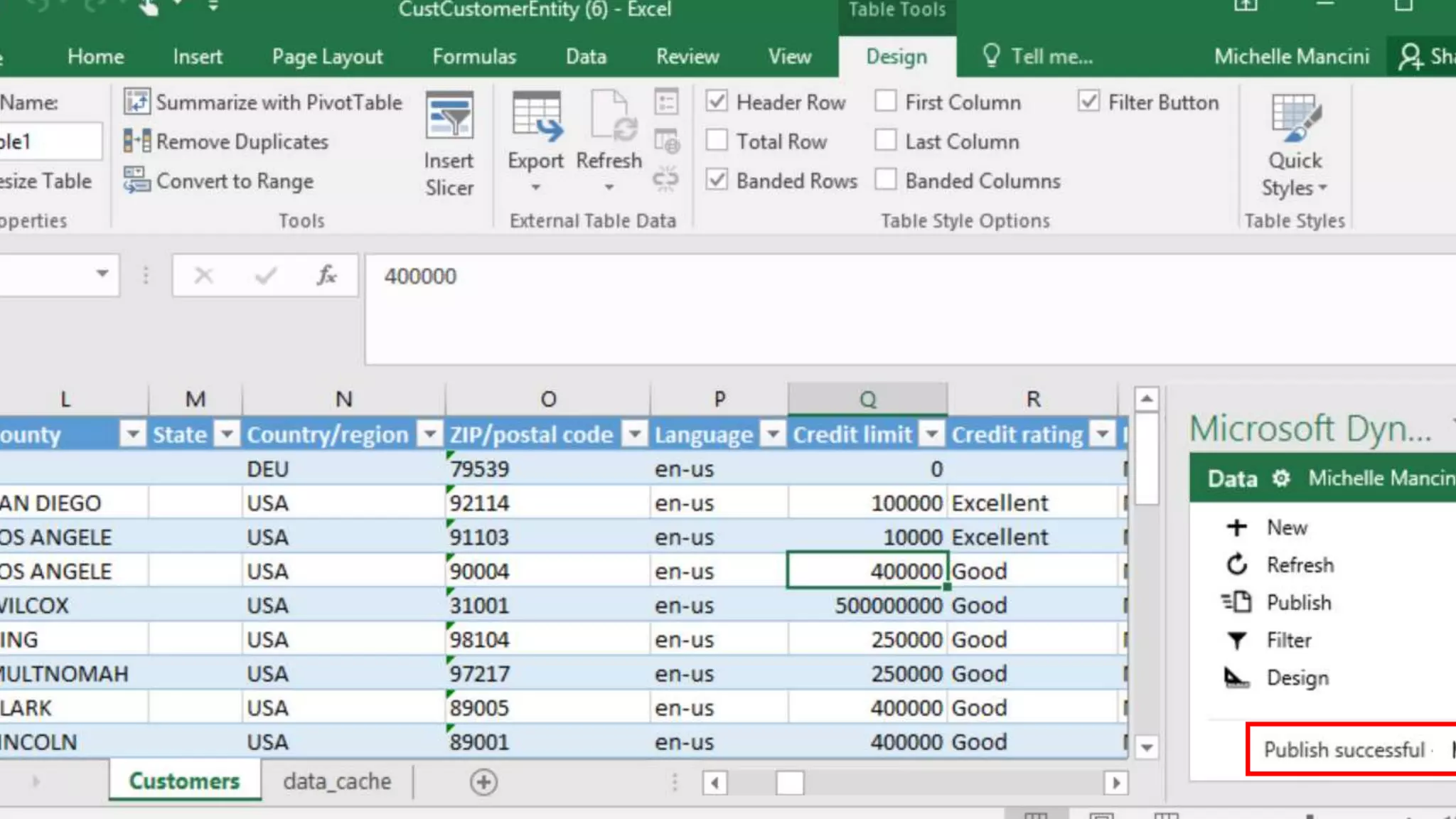Switch to the Formulas ribbon tab
This screenshot has width=1456, height=819.
pyautogui.click(x=474, y=56)
